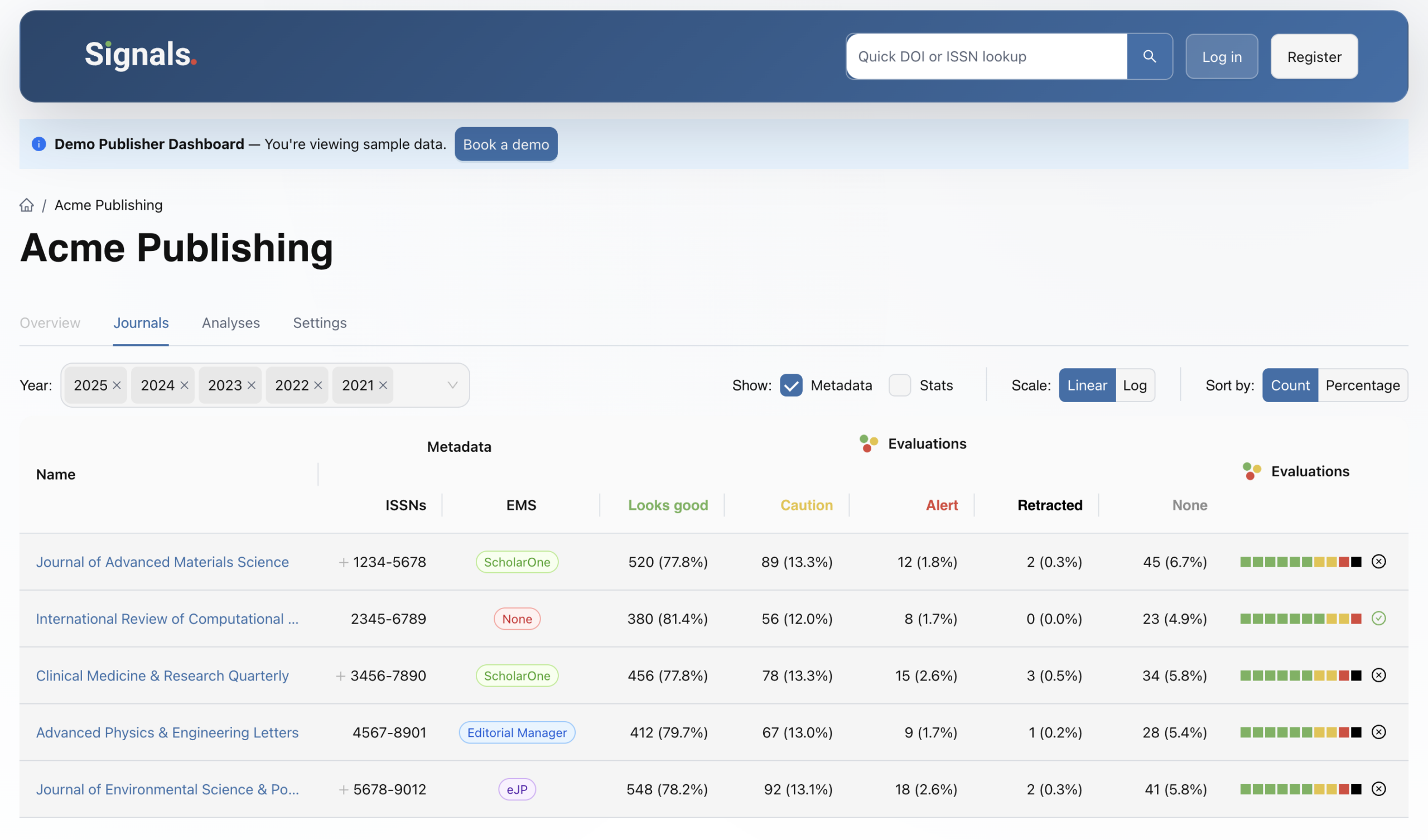Image resolution: width=1428 pixels, height=840 pixels.
Task: Click the green checkmark circle on International Review row
Action: 1379,619
